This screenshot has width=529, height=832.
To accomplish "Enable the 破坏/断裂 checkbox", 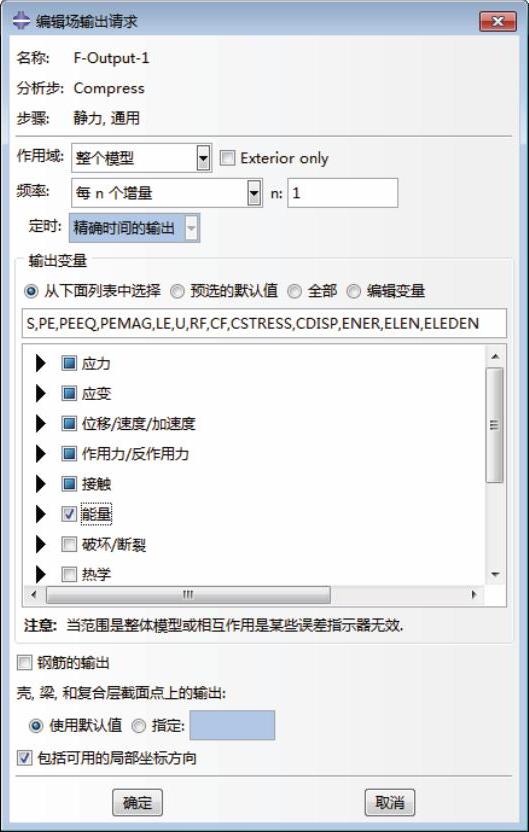I will tap(69, 544).
